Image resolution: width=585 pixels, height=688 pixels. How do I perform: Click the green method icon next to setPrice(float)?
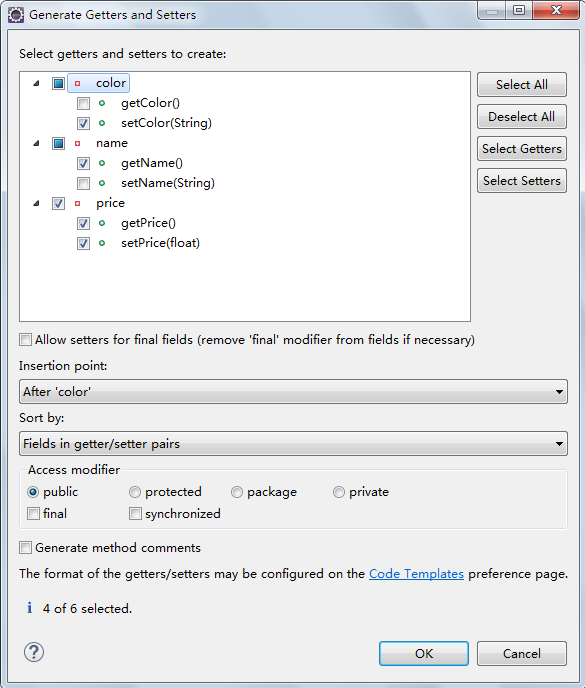(102, 243)
